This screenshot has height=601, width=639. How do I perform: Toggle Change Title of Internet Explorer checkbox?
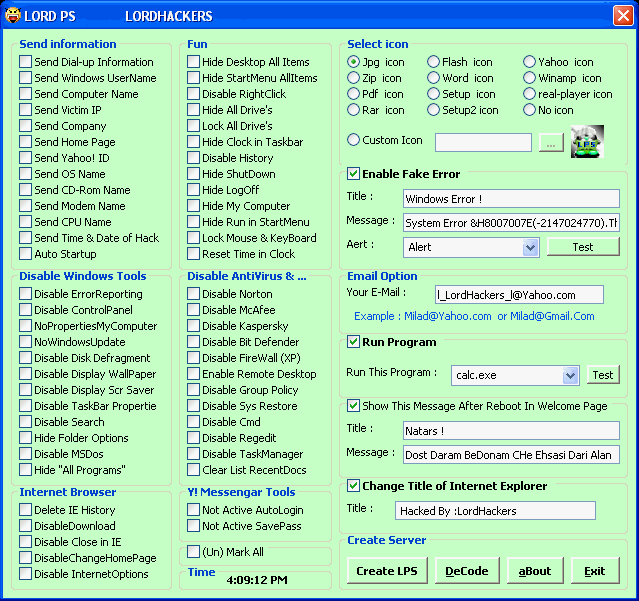[354, 486]
